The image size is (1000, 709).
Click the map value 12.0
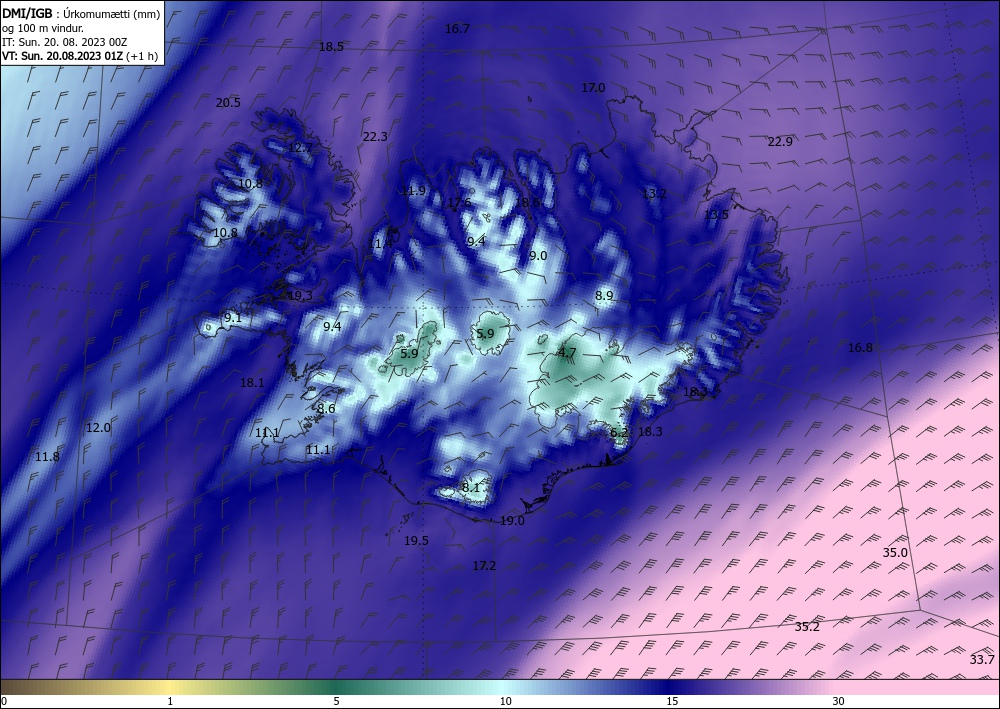98,428
